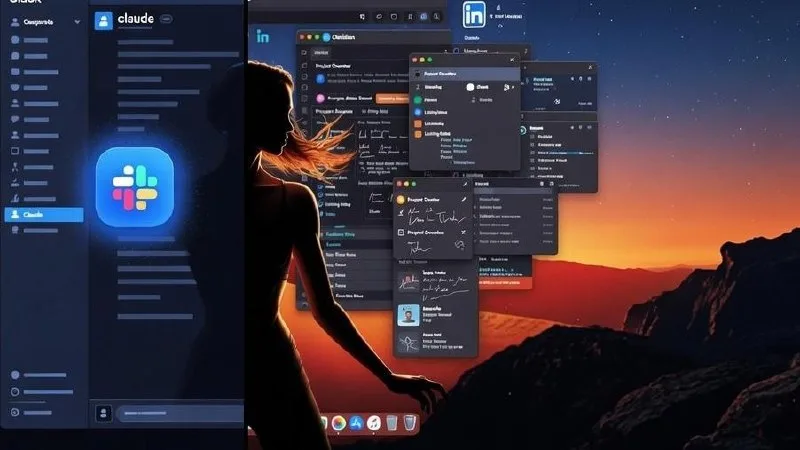800x450 pixels.
Task: Click the pink avatar circle in back window
Action: pos(320,98)
